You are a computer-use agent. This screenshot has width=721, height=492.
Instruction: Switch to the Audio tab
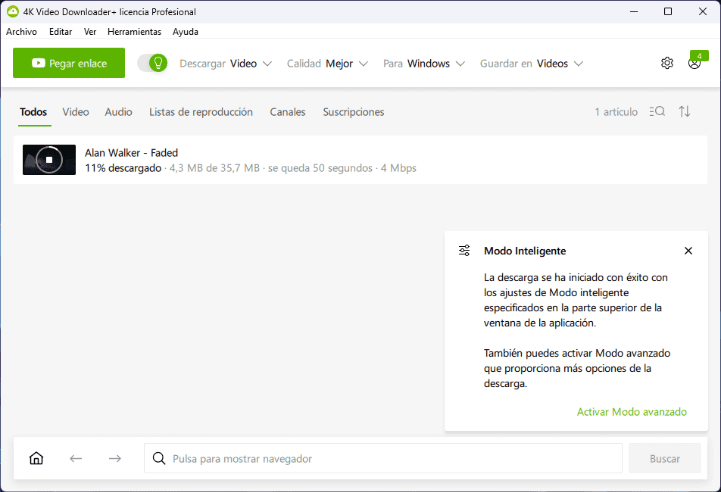coord(119,112)
